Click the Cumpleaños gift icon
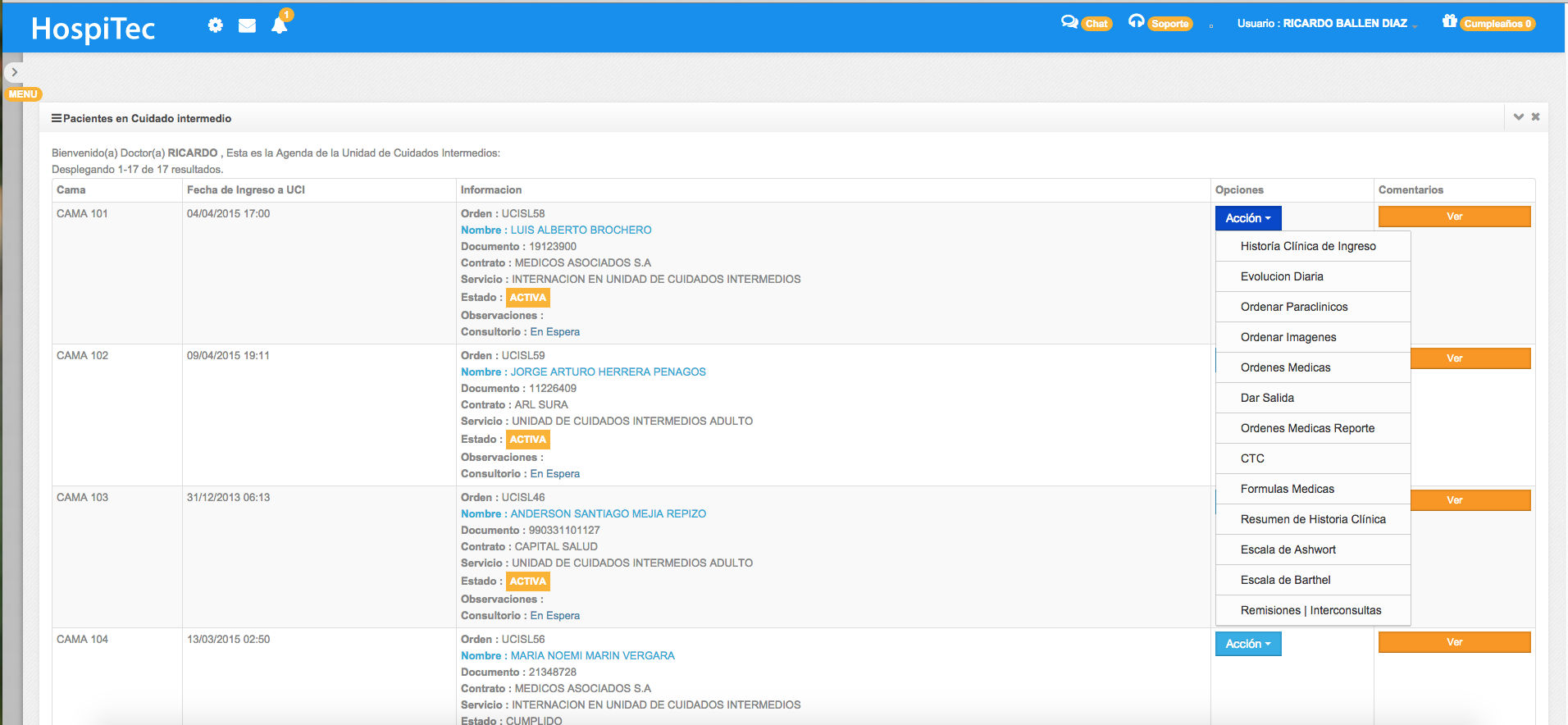 [1450, 21]
